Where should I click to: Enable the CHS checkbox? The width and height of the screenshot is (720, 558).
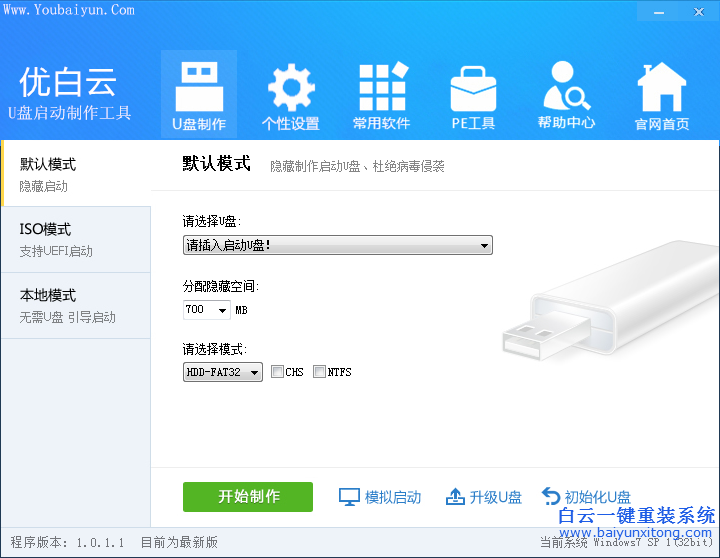pyautogui.click(x=278, y=372)
